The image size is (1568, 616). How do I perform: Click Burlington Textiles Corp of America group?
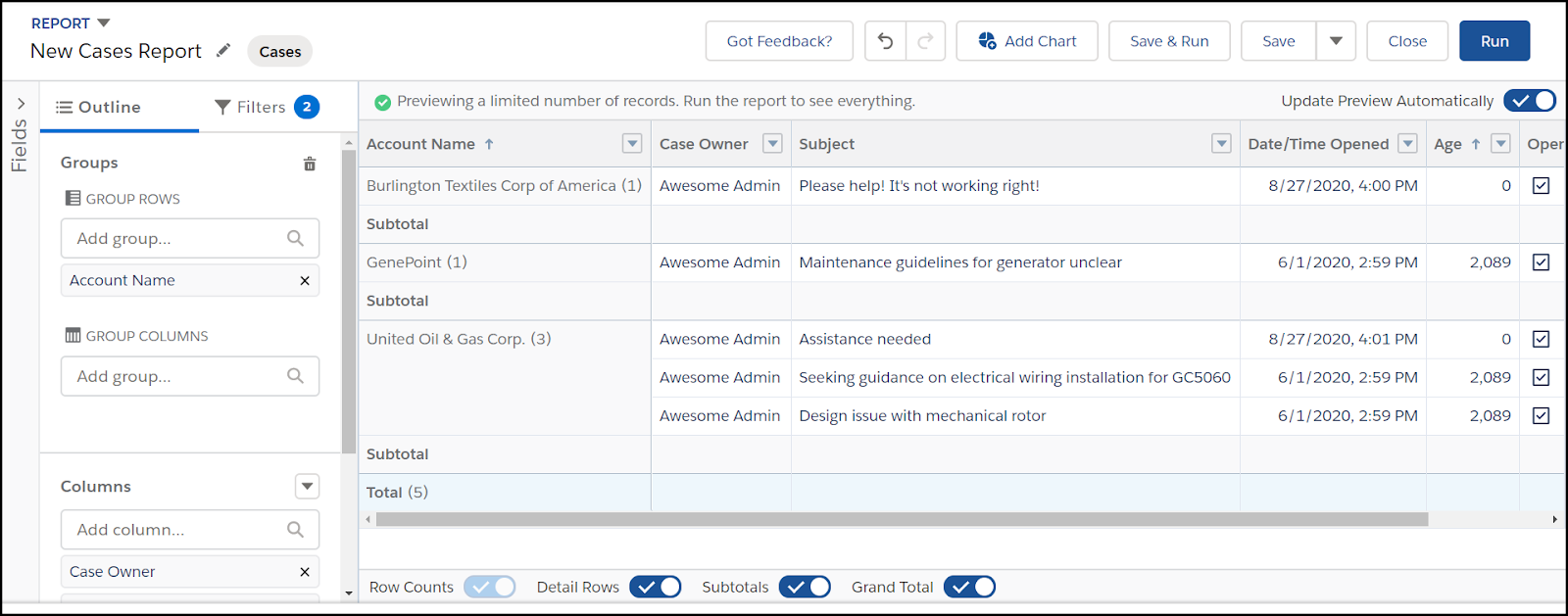click(x=504, y=185)
